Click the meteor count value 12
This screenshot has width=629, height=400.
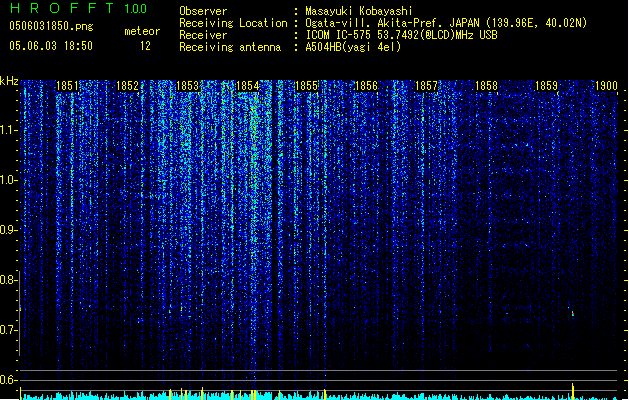pos(145,46)
